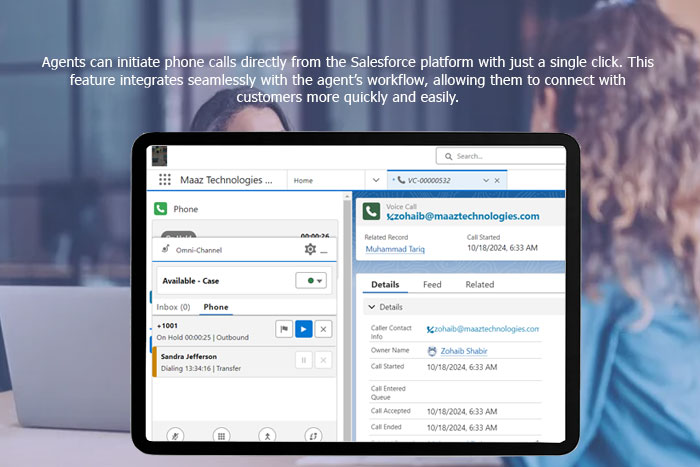Expand the navigation menu chevron beside Home
Screen dimensions: 700x467
(x=376, y=180)
